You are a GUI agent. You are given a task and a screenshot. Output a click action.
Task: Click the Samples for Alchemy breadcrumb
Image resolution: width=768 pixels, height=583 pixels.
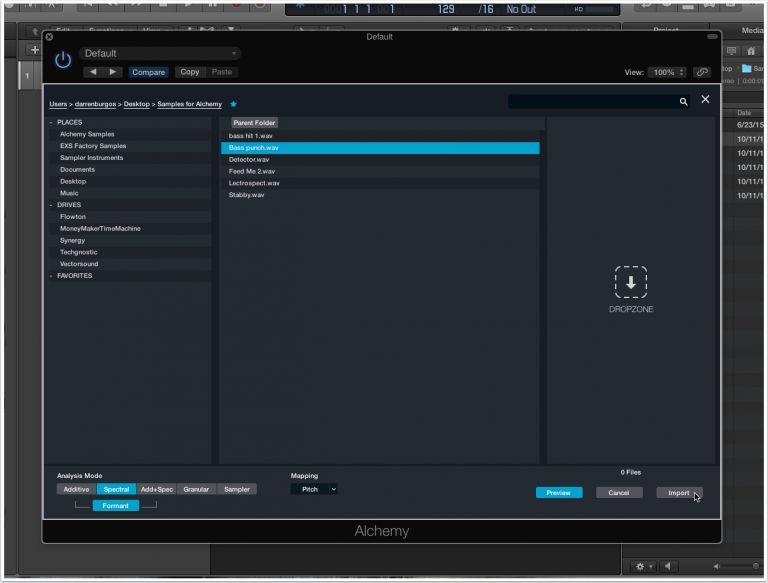[189, 104]
